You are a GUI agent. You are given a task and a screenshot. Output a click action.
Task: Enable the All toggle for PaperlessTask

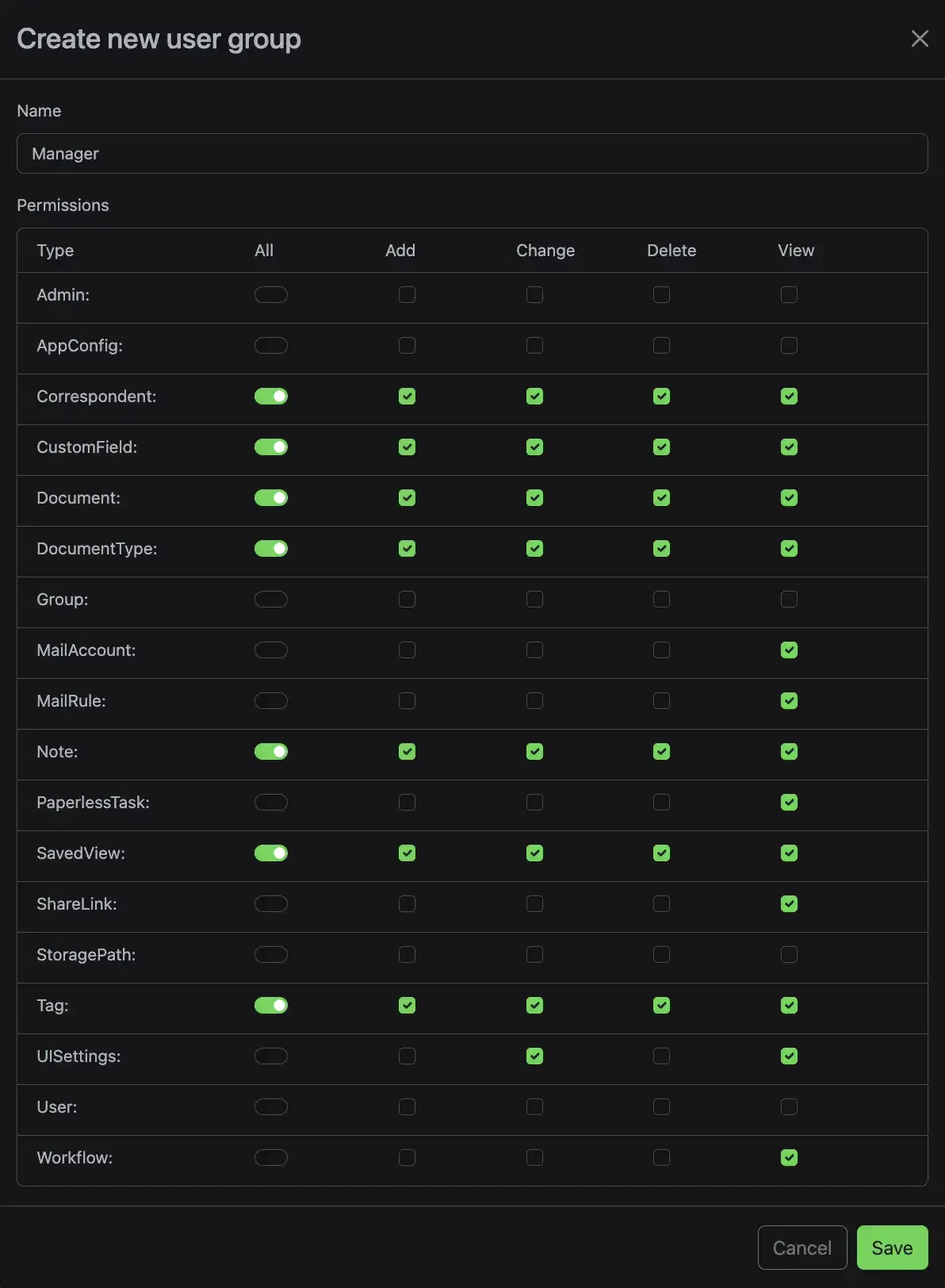(271, 803)
